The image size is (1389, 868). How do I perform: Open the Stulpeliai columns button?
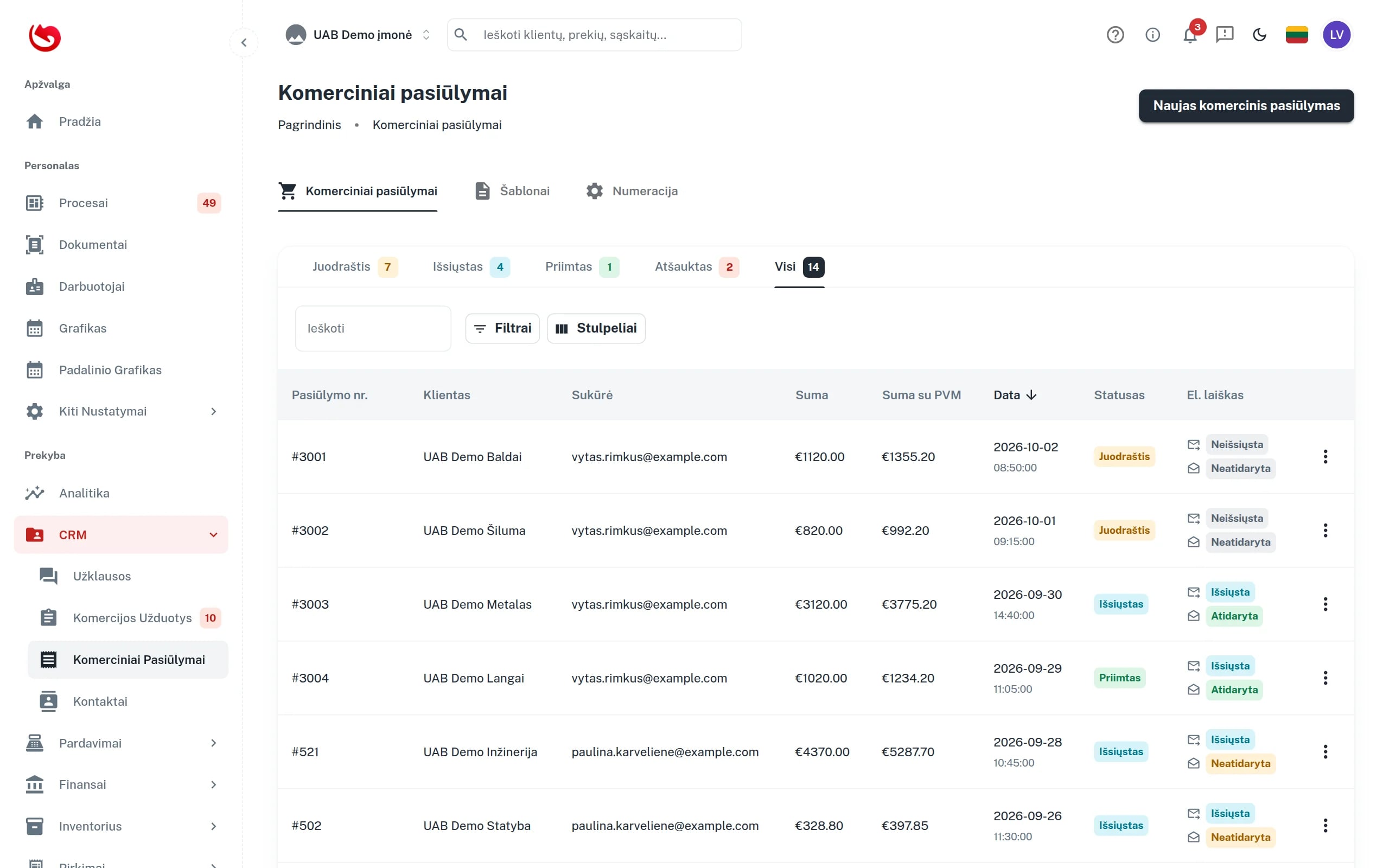596,328
